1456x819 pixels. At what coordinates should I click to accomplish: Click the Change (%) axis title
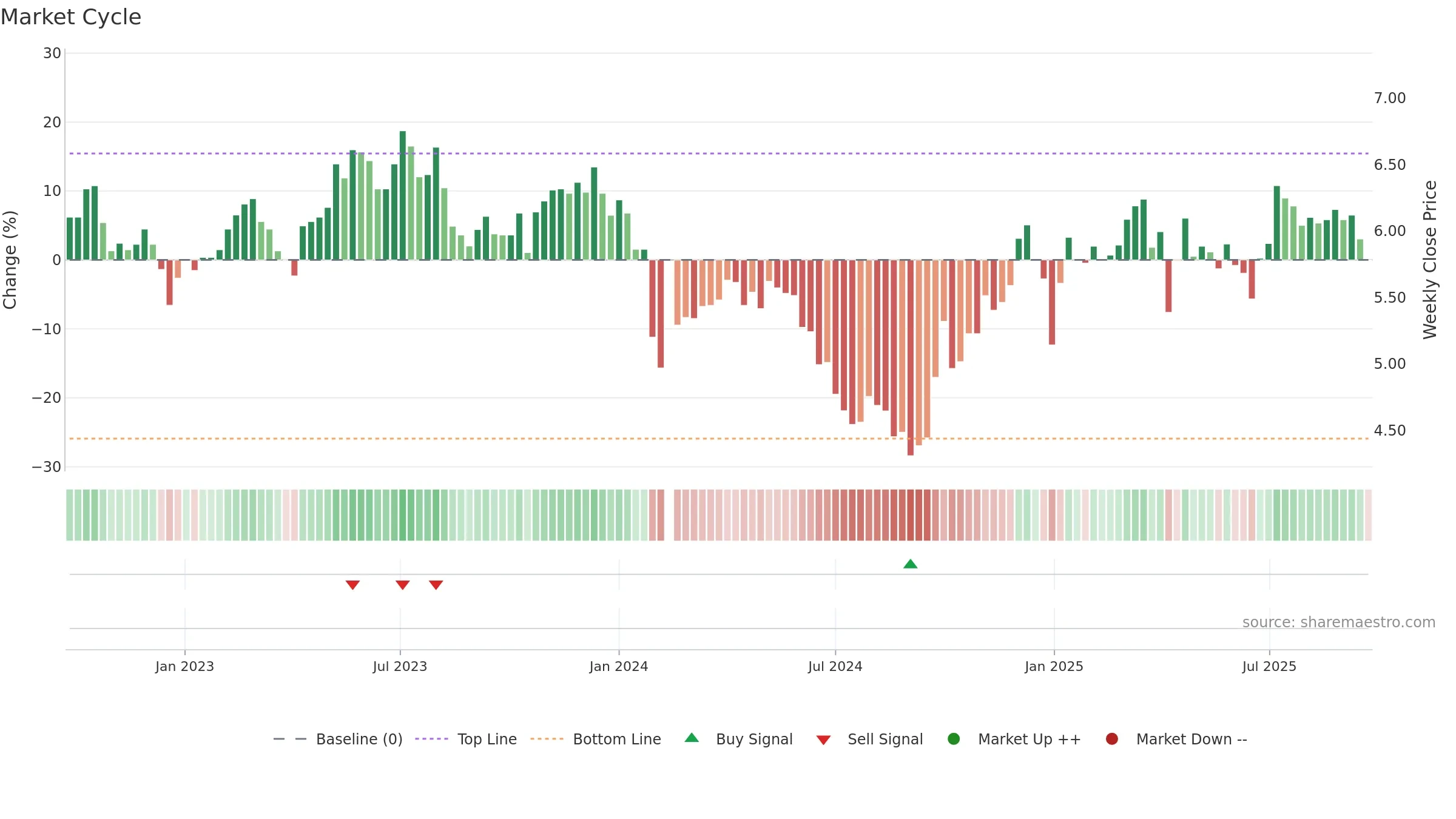click(10, 260)
